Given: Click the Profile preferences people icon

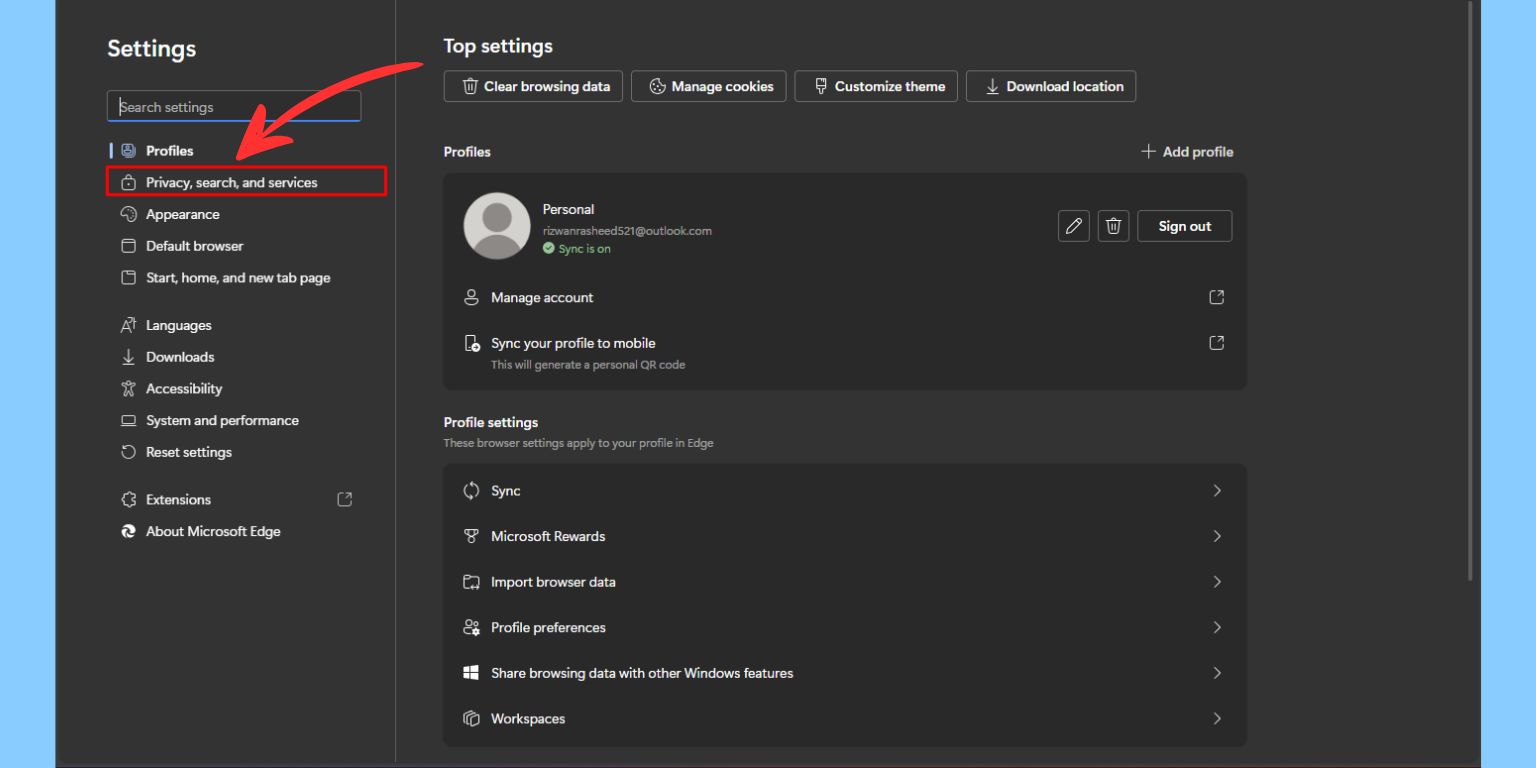Looking at the screenshot, I should point(472,628).
